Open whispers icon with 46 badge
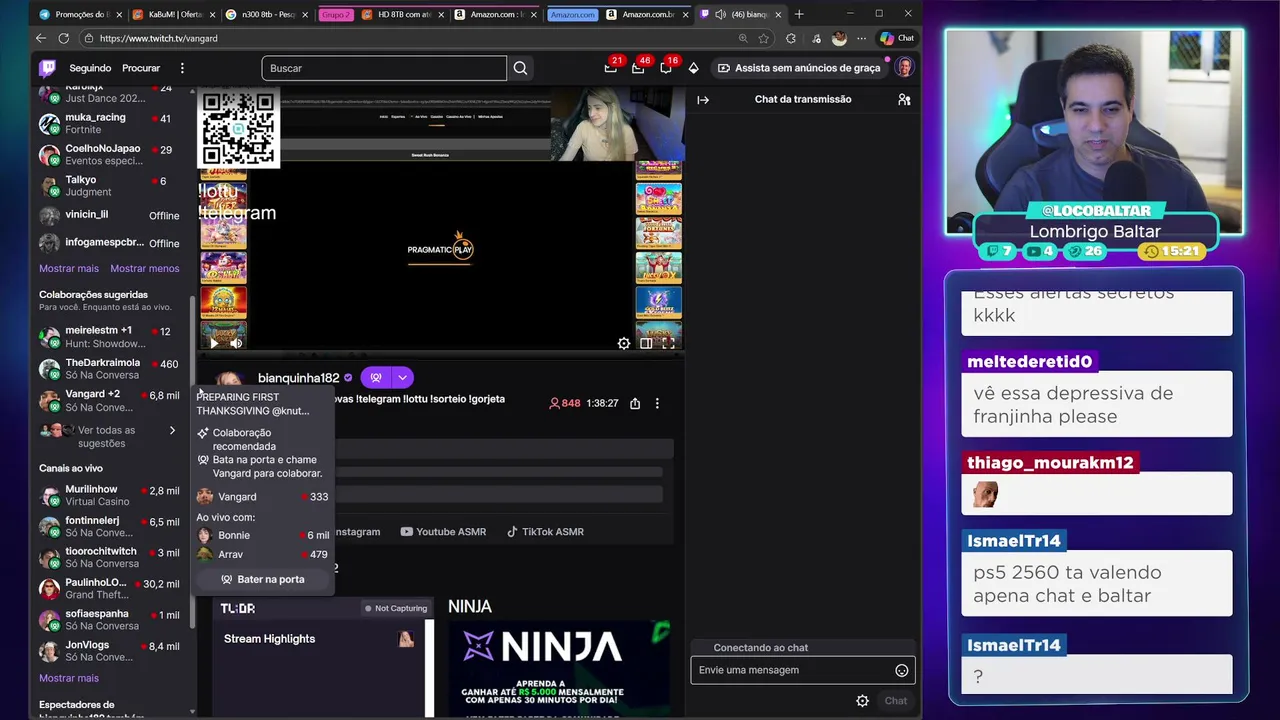 638,67
